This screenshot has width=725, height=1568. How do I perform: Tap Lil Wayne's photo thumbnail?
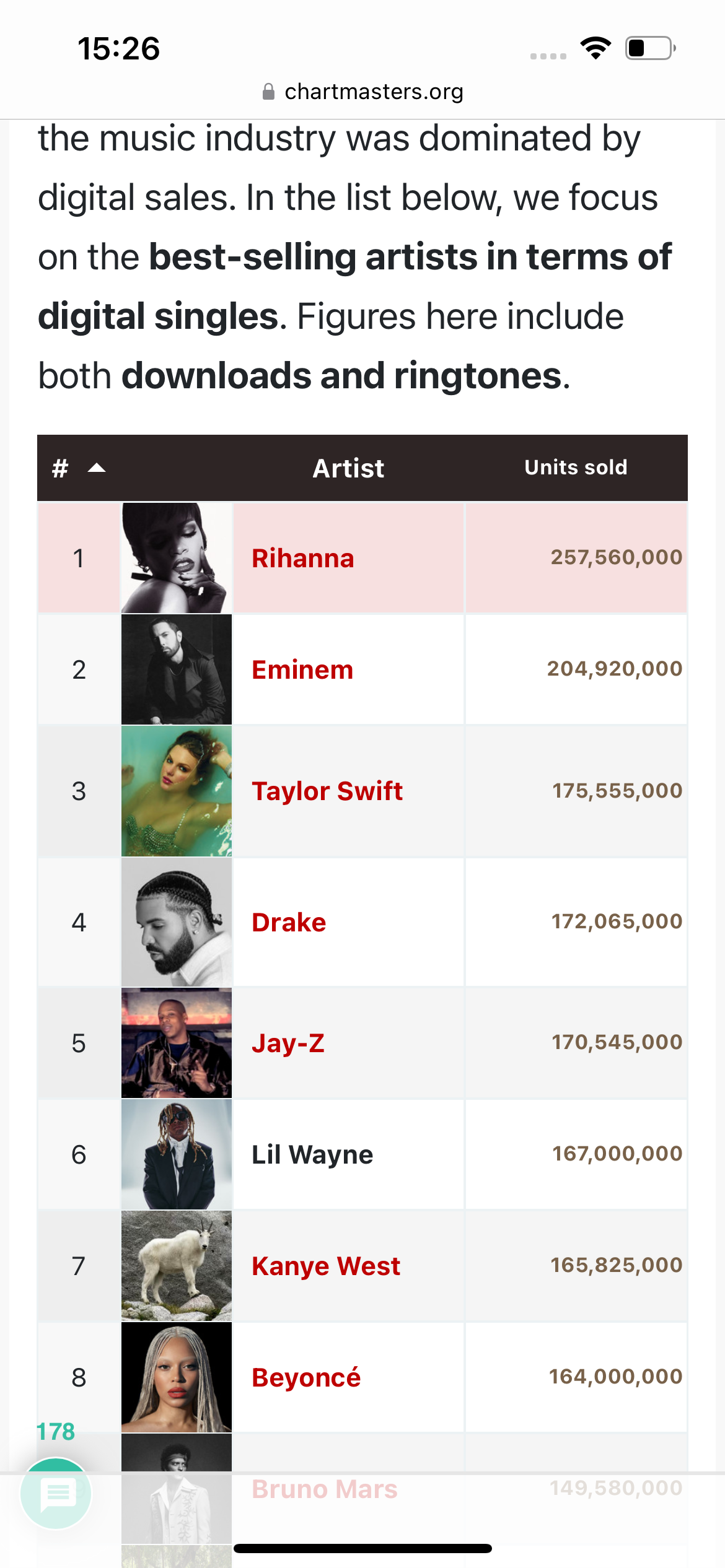177,1154
